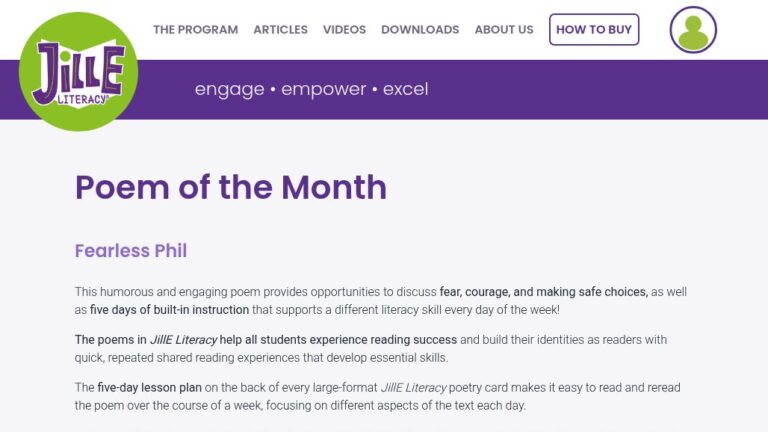768x432 pixels.
Task: Go to the ARTICLES section
Action: (x=281, y=29)
